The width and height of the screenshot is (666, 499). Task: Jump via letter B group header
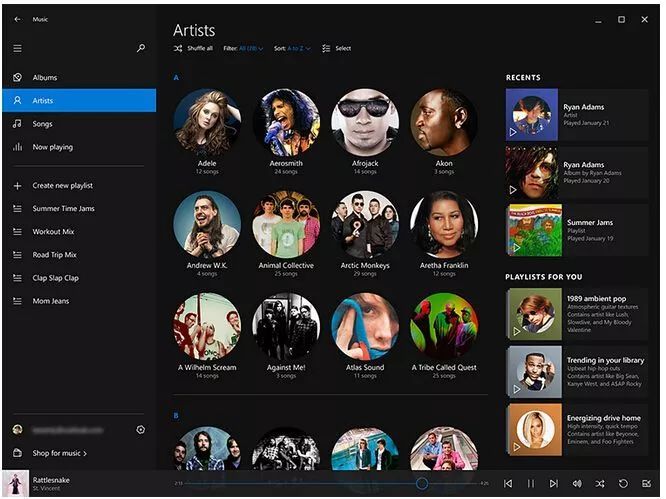(176, 415)
